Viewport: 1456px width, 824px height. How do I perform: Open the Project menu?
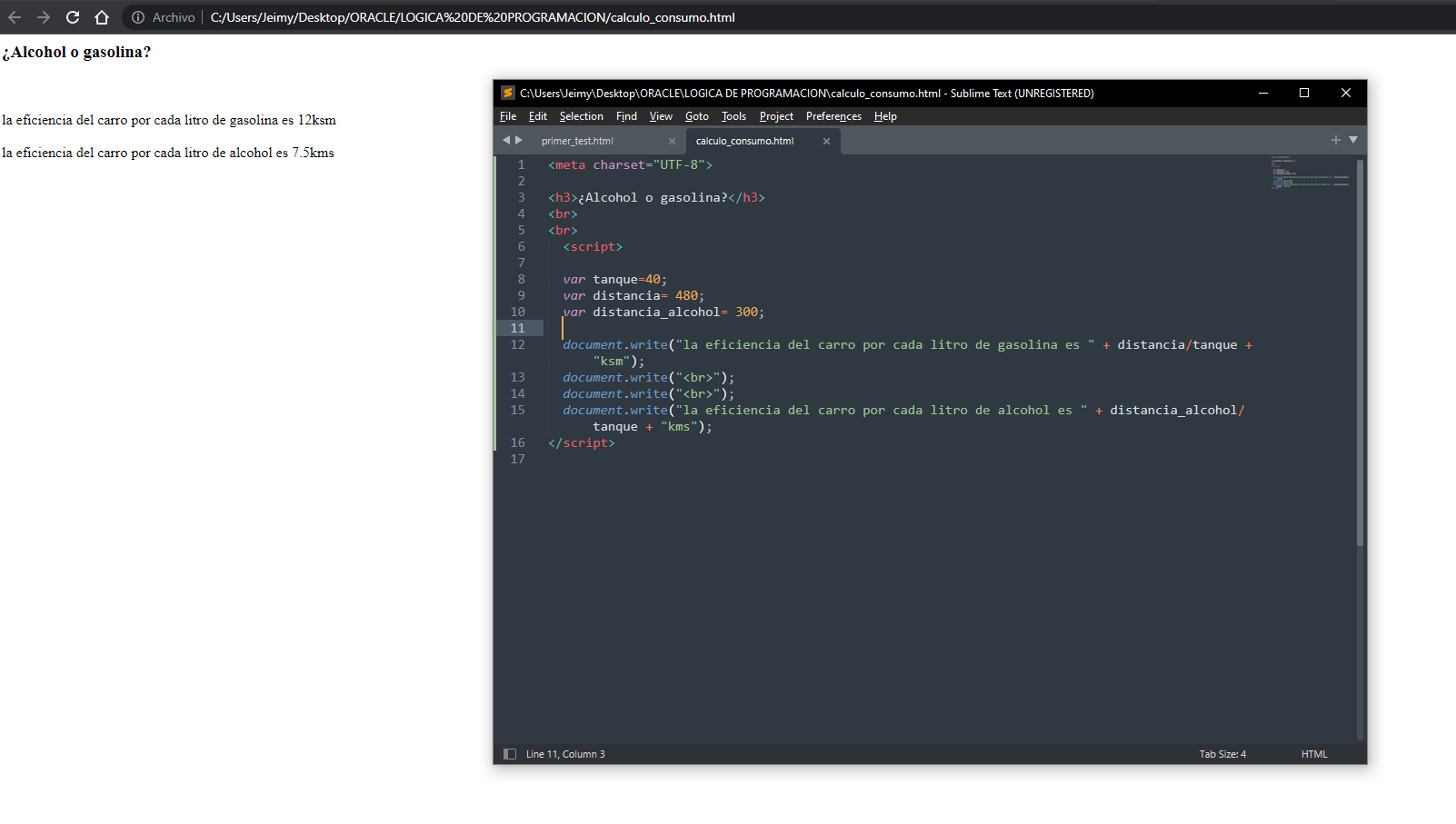coord(776,116)
